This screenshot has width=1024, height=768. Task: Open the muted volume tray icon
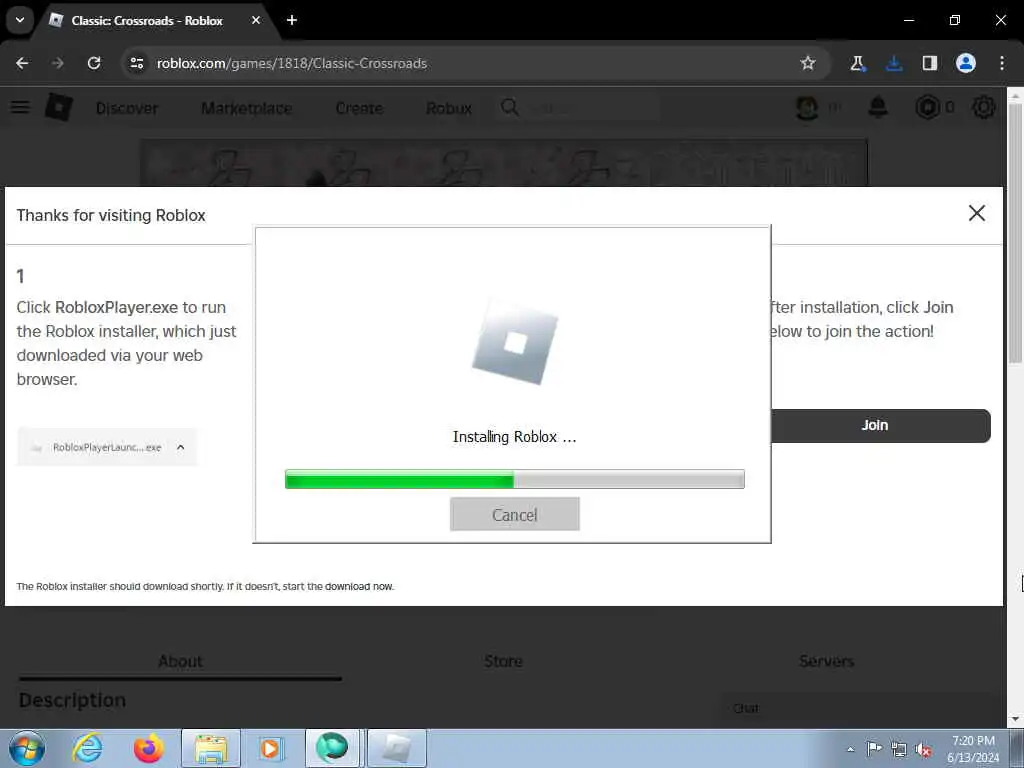coord(923,749)
